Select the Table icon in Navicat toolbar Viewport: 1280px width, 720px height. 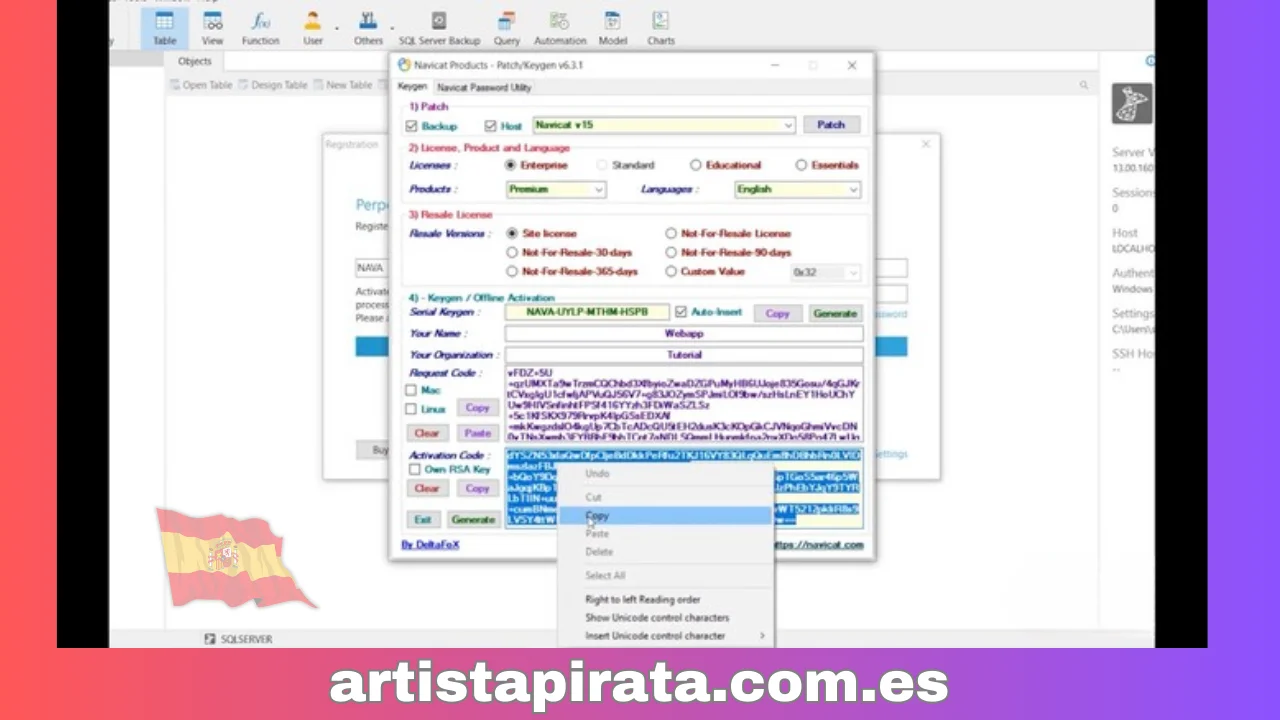pyautogui.click(x=165, y=27)
